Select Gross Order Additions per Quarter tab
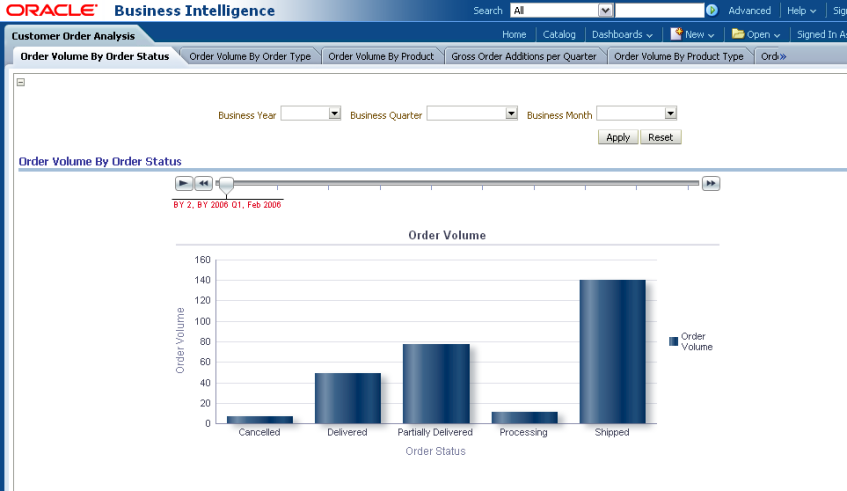The image size is (847, 491). [x=524, y=56]
